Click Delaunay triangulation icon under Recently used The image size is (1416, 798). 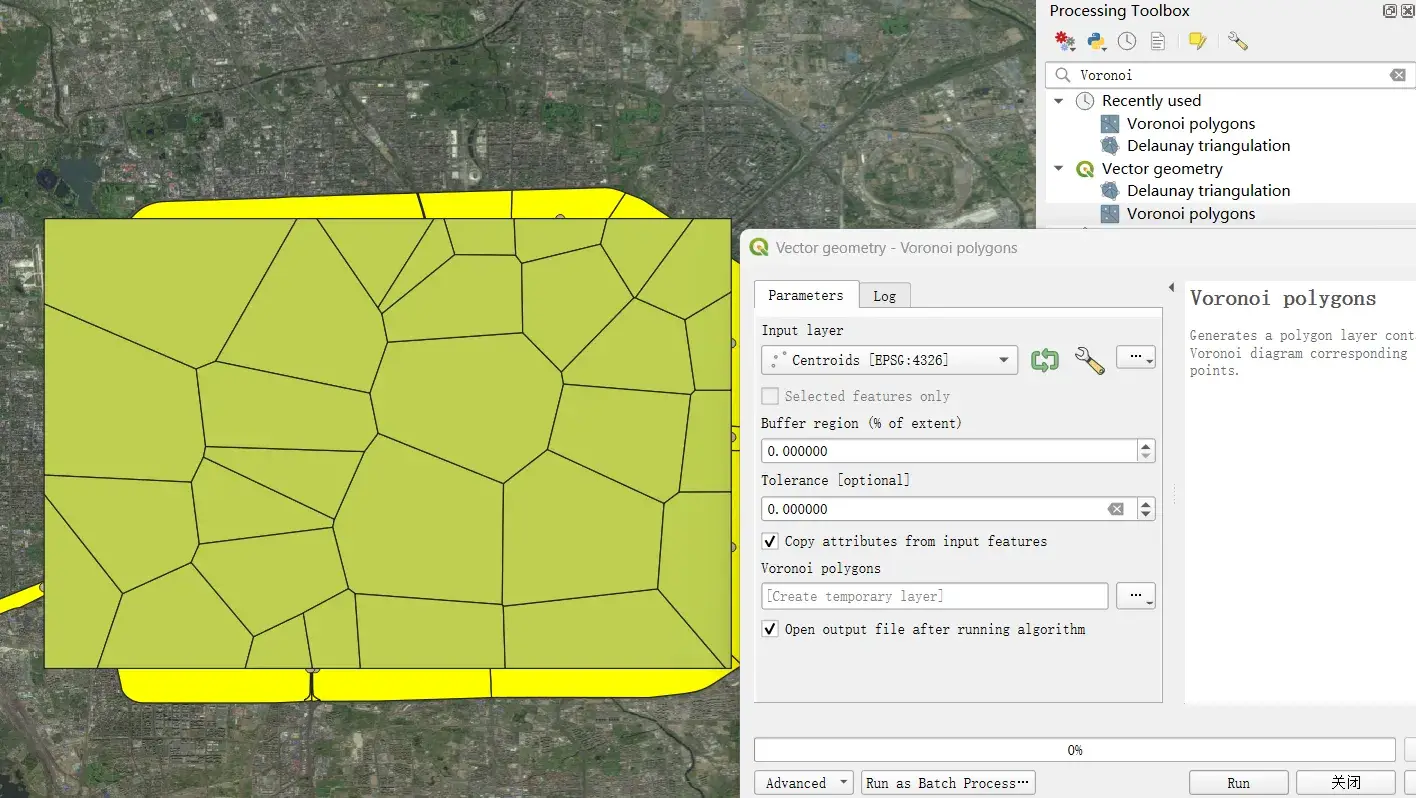click(1110, 146)
